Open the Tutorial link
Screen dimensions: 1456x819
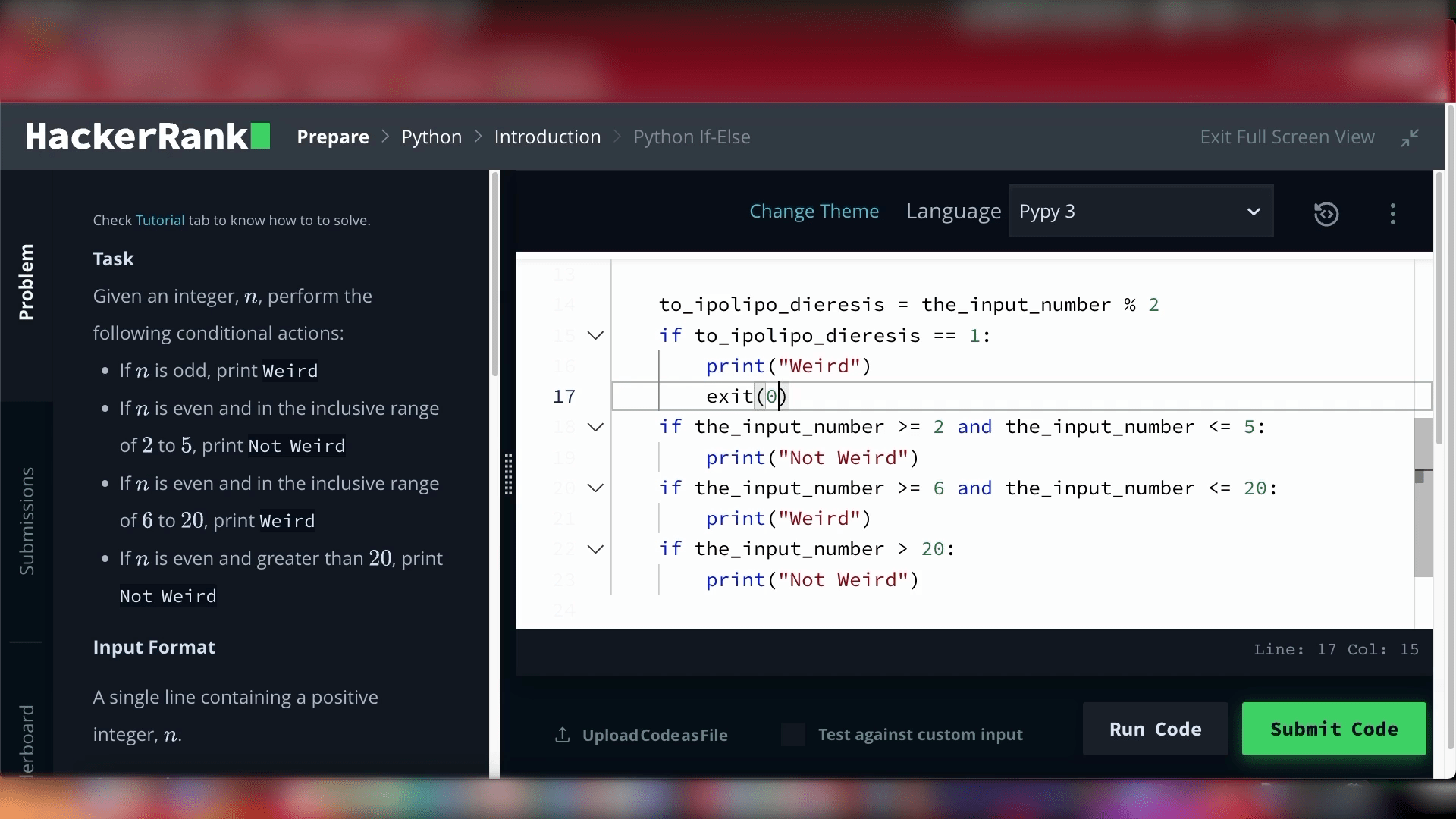159,221
